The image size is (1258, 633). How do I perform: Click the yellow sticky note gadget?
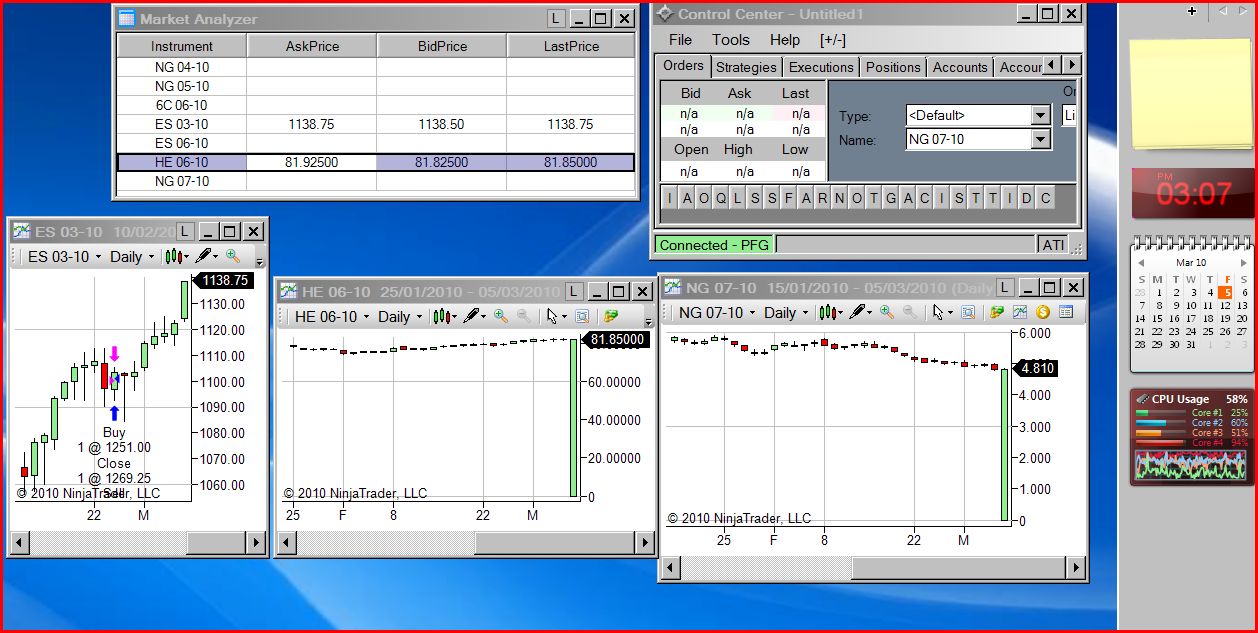(x=1190, y=95)
